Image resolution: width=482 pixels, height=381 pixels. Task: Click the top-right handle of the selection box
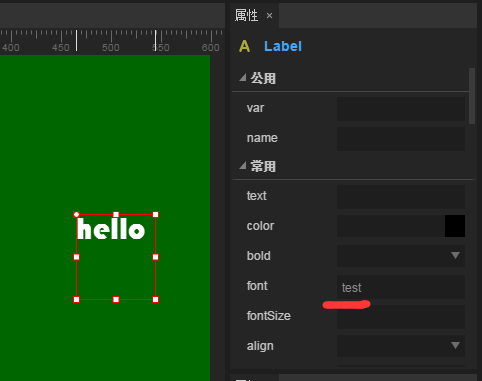pos(155,214)
